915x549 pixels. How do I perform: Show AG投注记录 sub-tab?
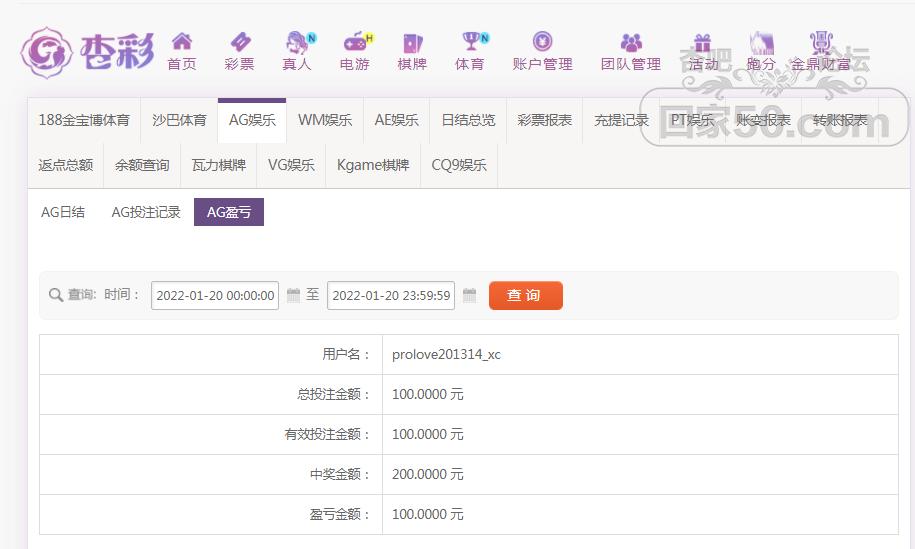pos(146,212)
